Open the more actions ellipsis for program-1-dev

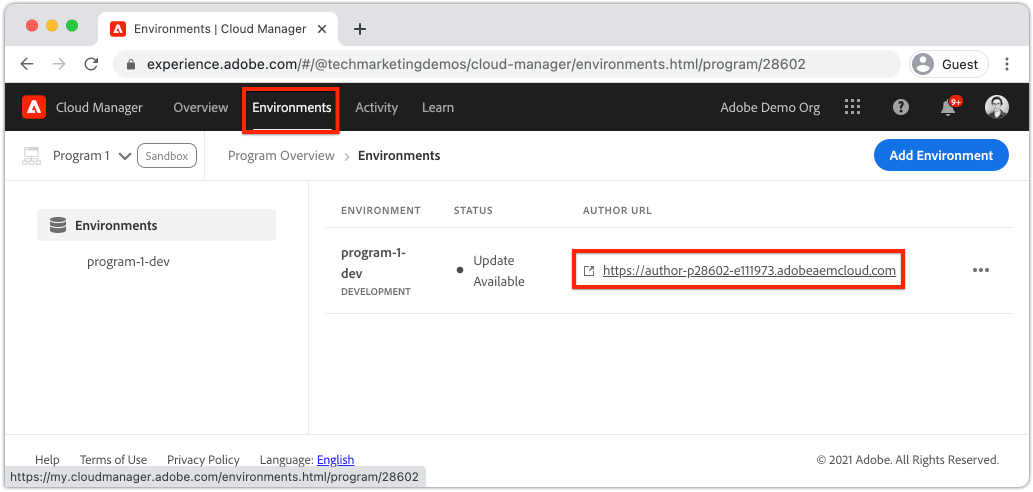[980, 270]
